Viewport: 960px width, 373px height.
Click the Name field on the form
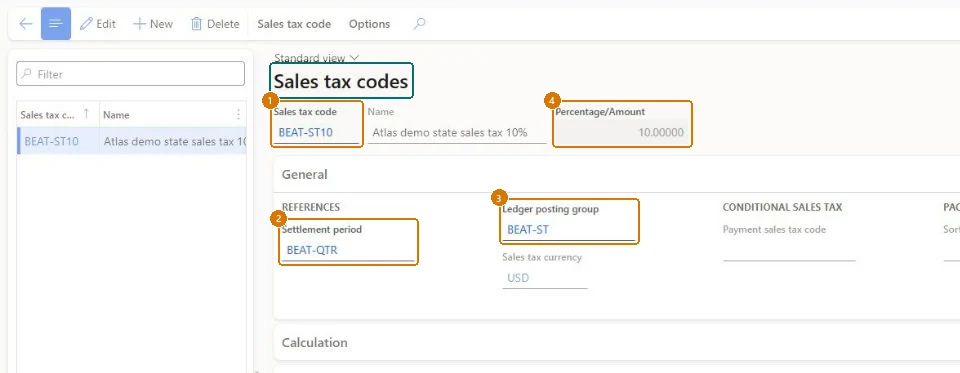click(x=457, y=133)
